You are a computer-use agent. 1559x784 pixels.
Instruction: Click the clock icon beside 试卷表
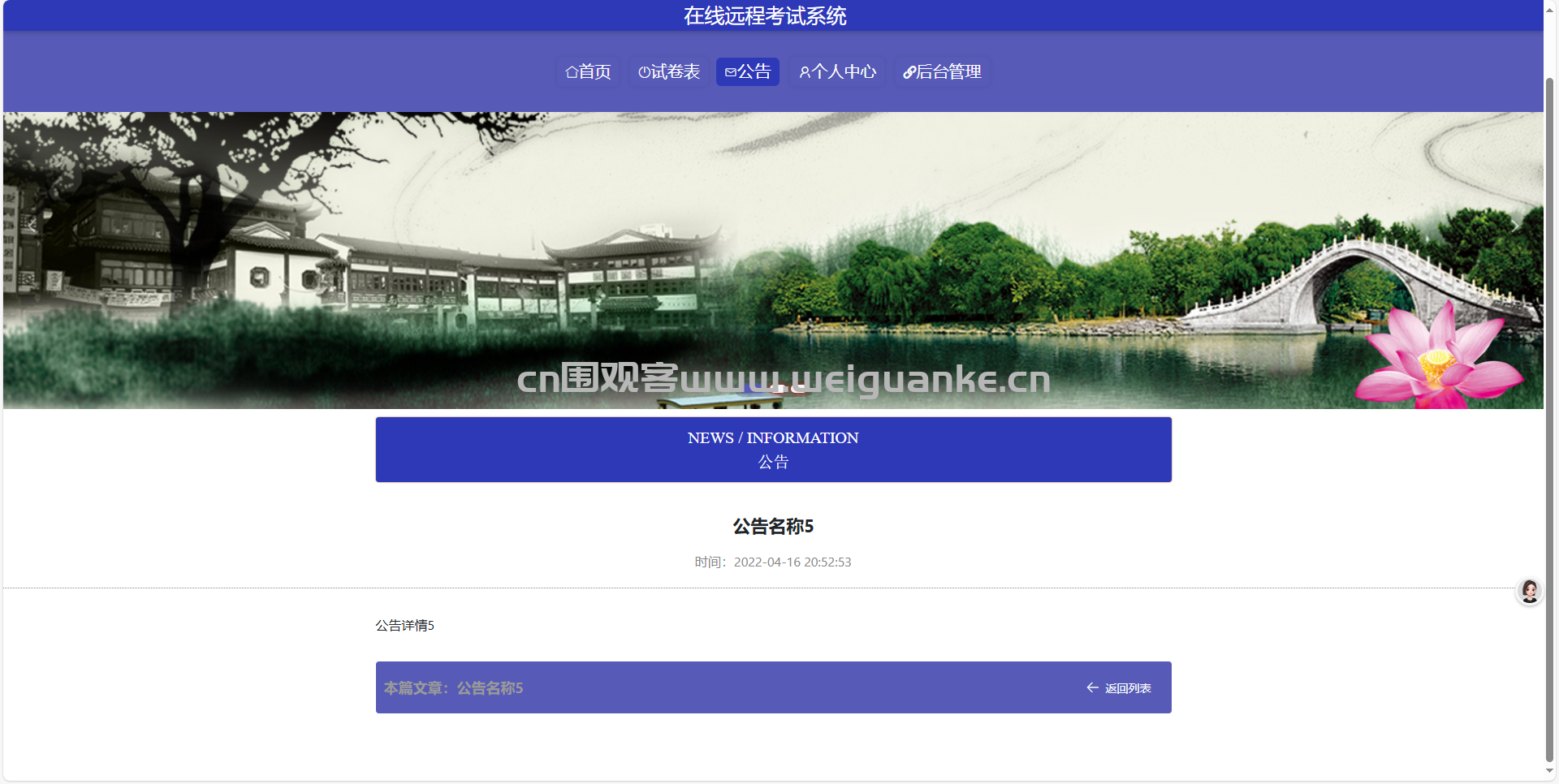tap(645, 72)
